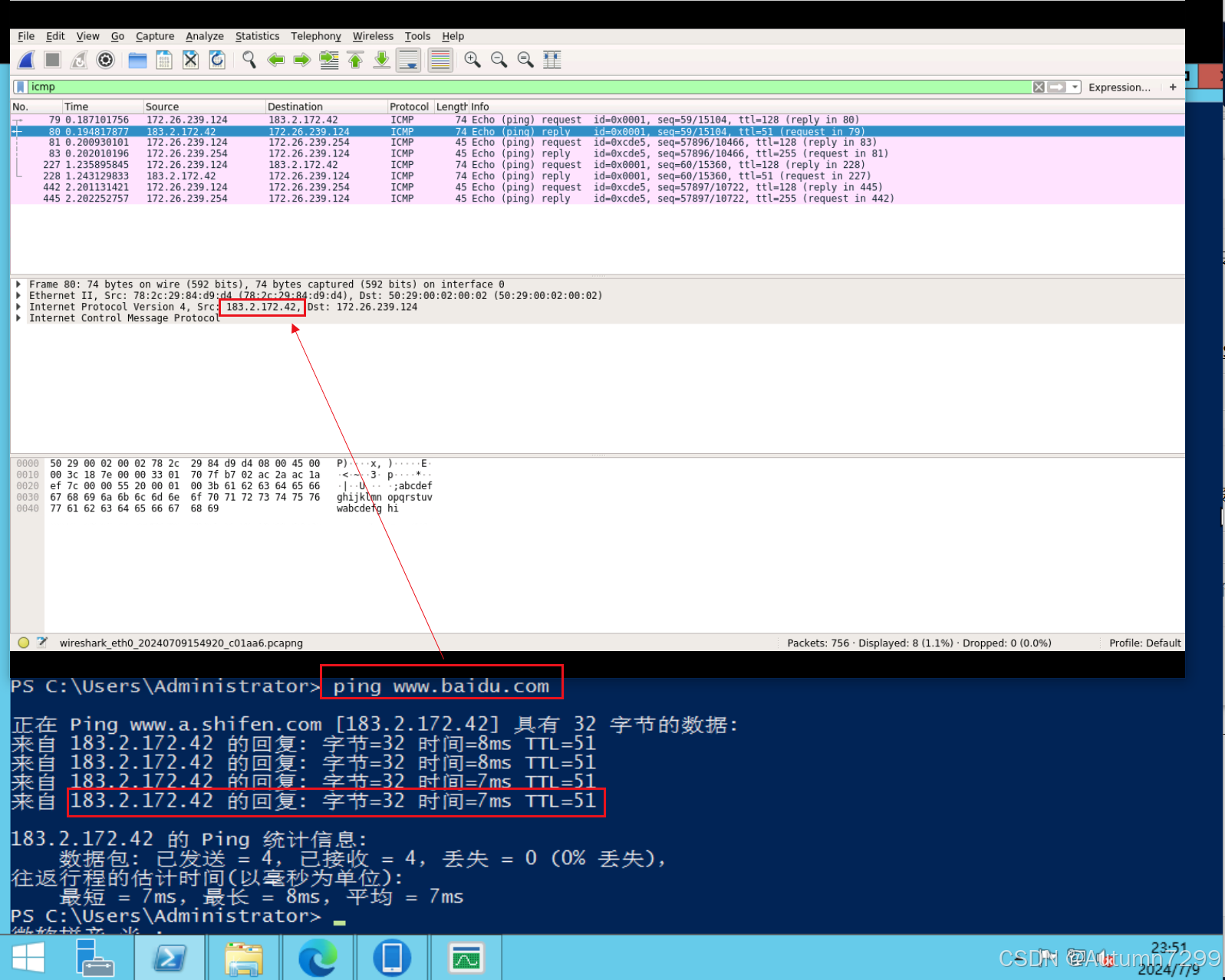This screenshot has height=980, width=1225.
Task: Reload this capture file
Action: [x=218, y=60]
